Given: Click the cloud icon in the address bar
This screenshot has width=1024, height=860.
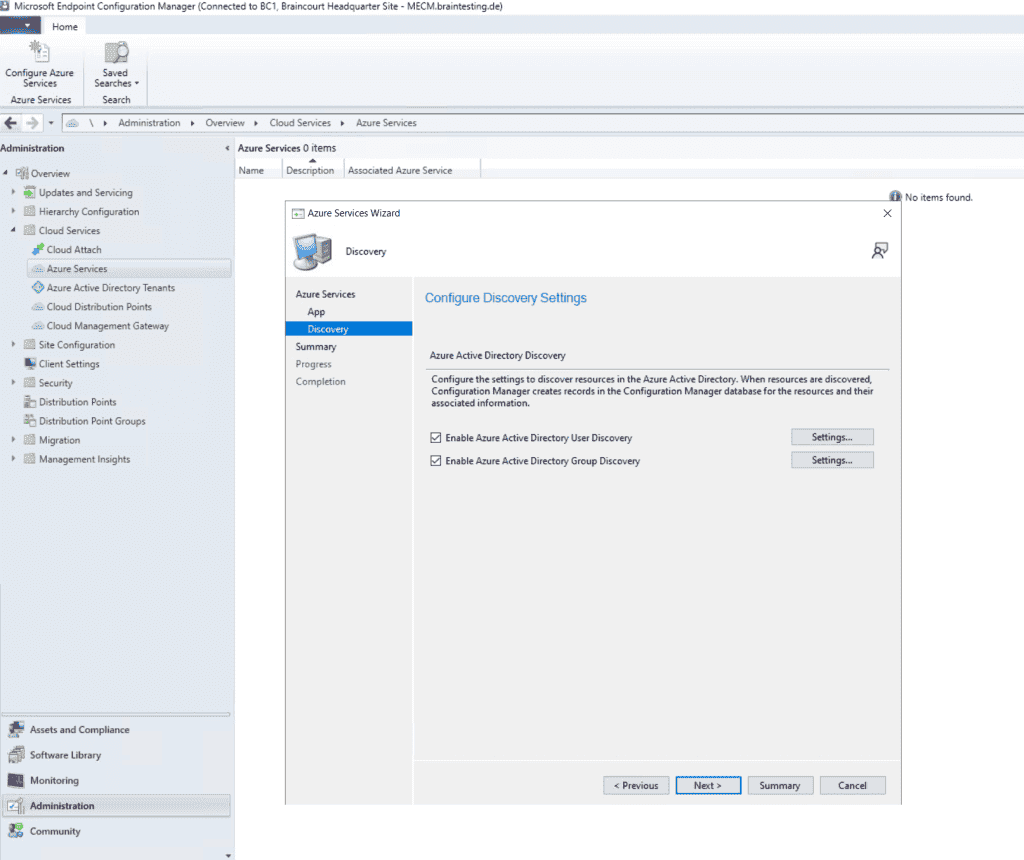Looking at the screenshot, I should click(73, 122).
